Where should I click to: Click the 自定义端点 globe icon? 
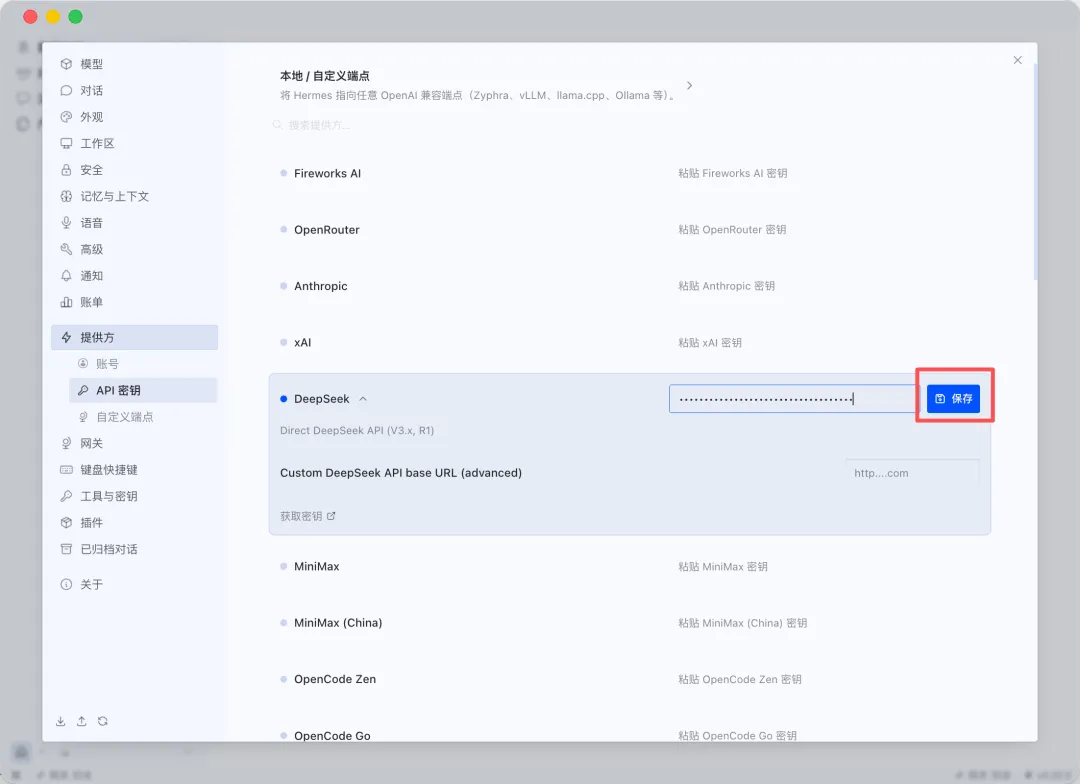point(83,417)
